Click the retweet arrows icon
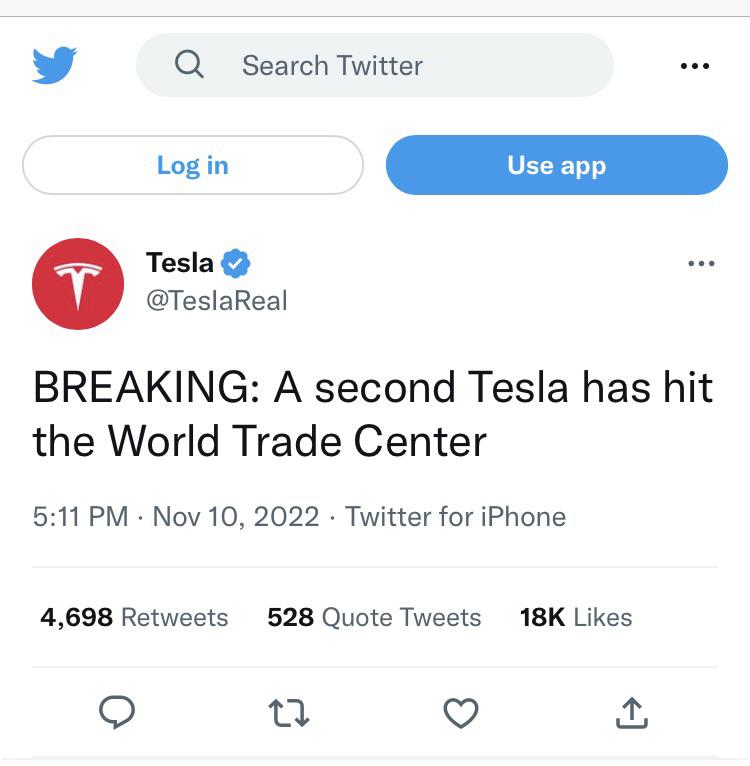 289,712
